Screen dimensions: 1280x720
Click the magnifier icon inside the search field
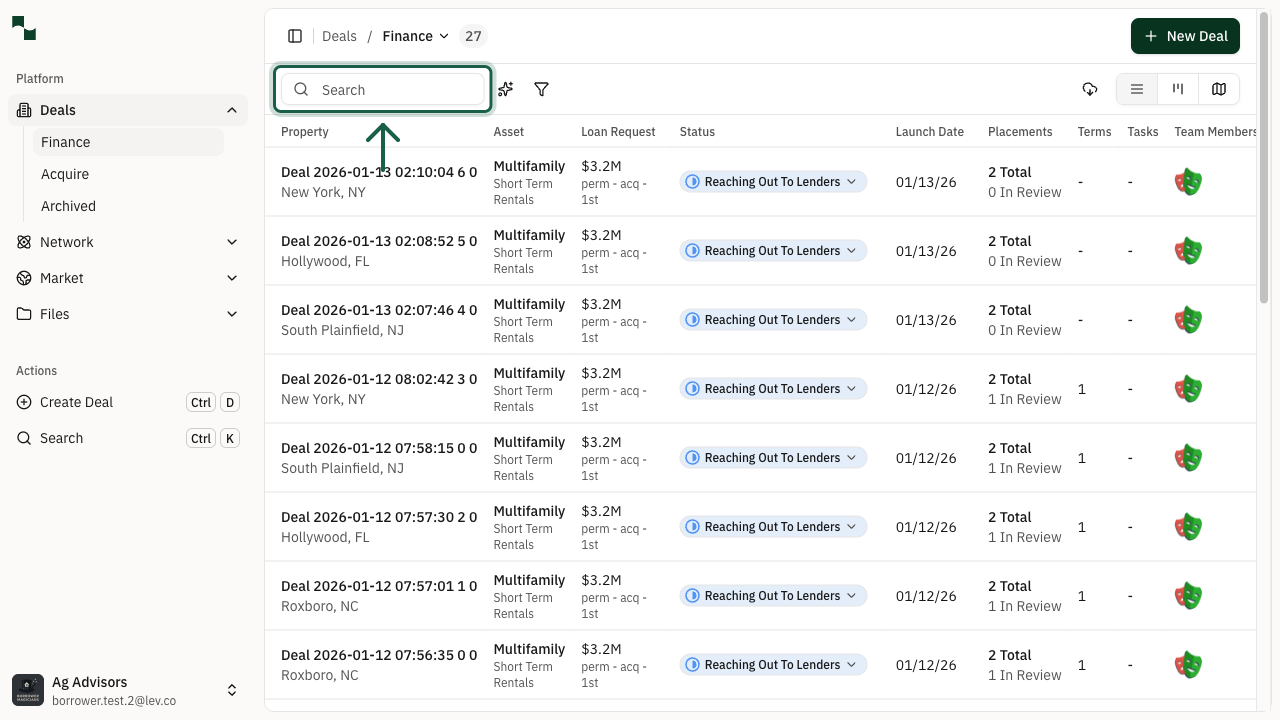coord(301,89)
